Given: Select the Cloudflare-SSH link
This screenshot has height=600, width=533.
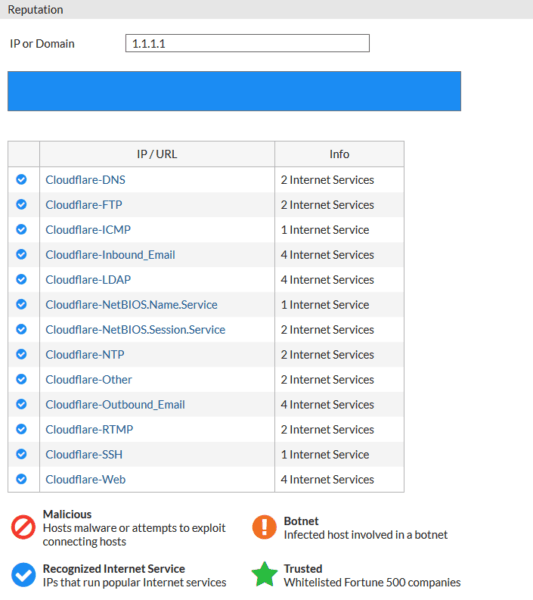Looking at the screenshot, I should (84, 455).
